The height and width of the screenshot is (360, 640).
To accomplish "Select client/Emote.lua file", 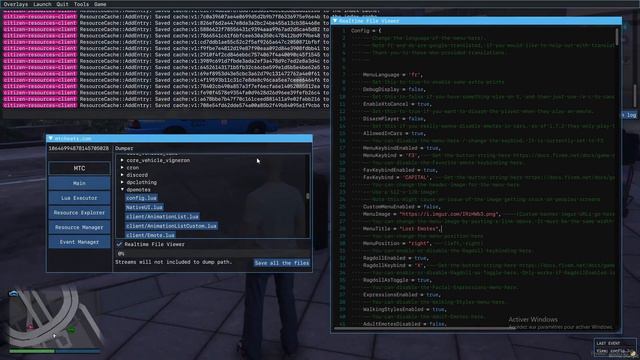I will [151, 235].
